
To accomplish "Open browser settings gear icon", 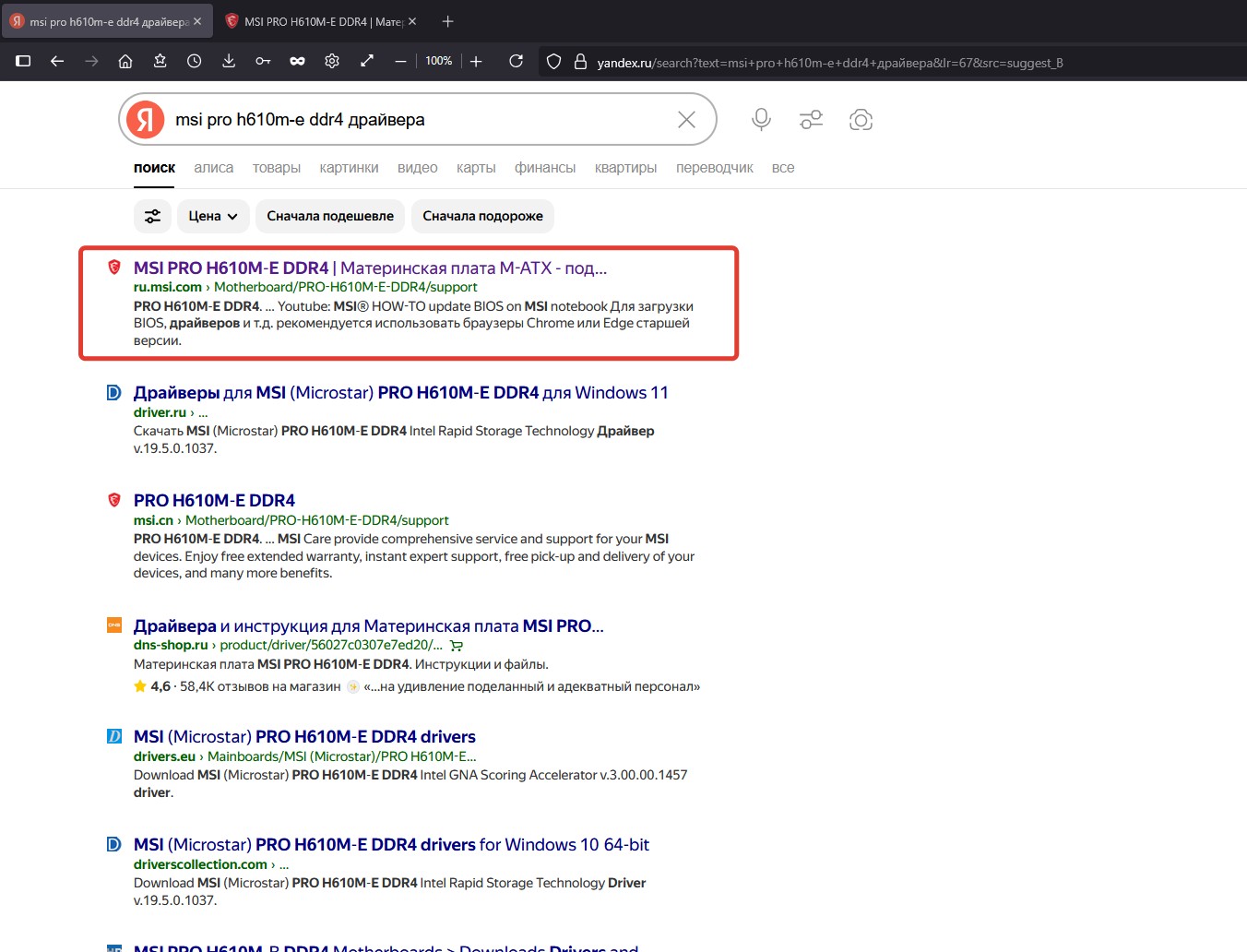I will pos(332,61).
